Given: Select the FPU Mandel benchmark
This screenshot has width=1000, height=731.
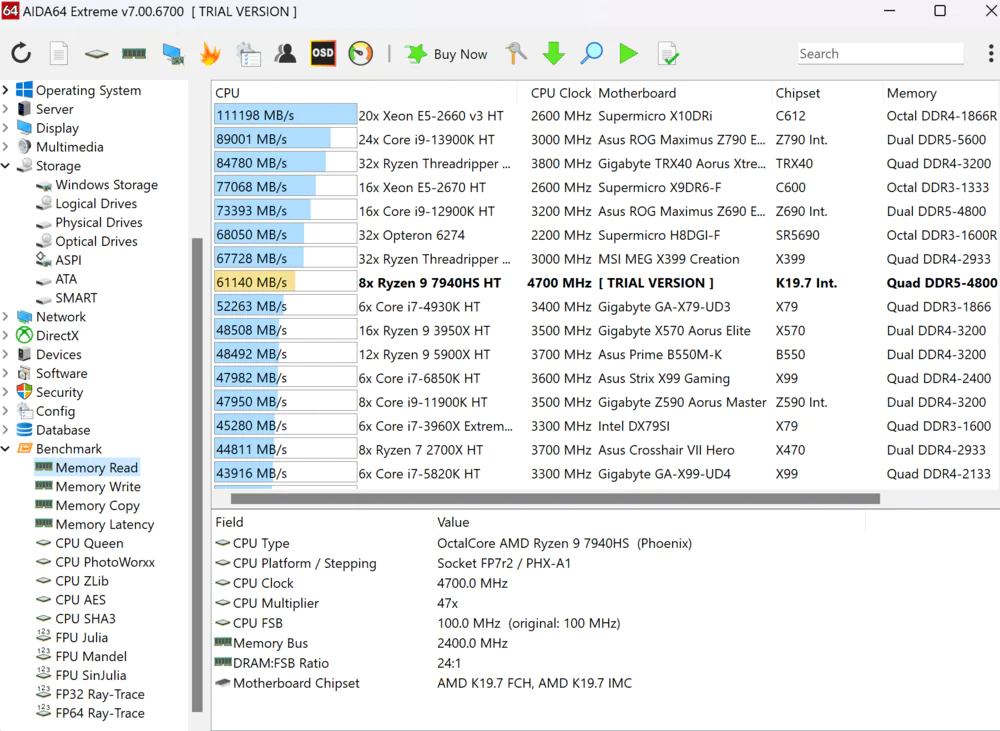Looking at the screenshot, I should (x=82, y=656).
